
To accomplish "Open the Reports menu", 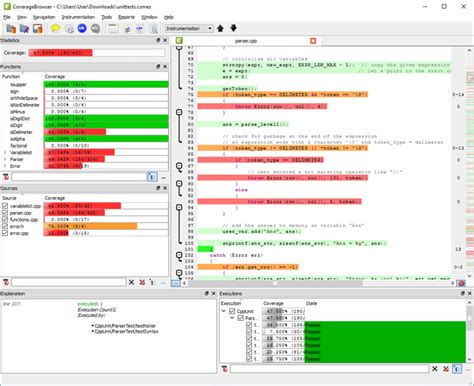I will 126,17.
